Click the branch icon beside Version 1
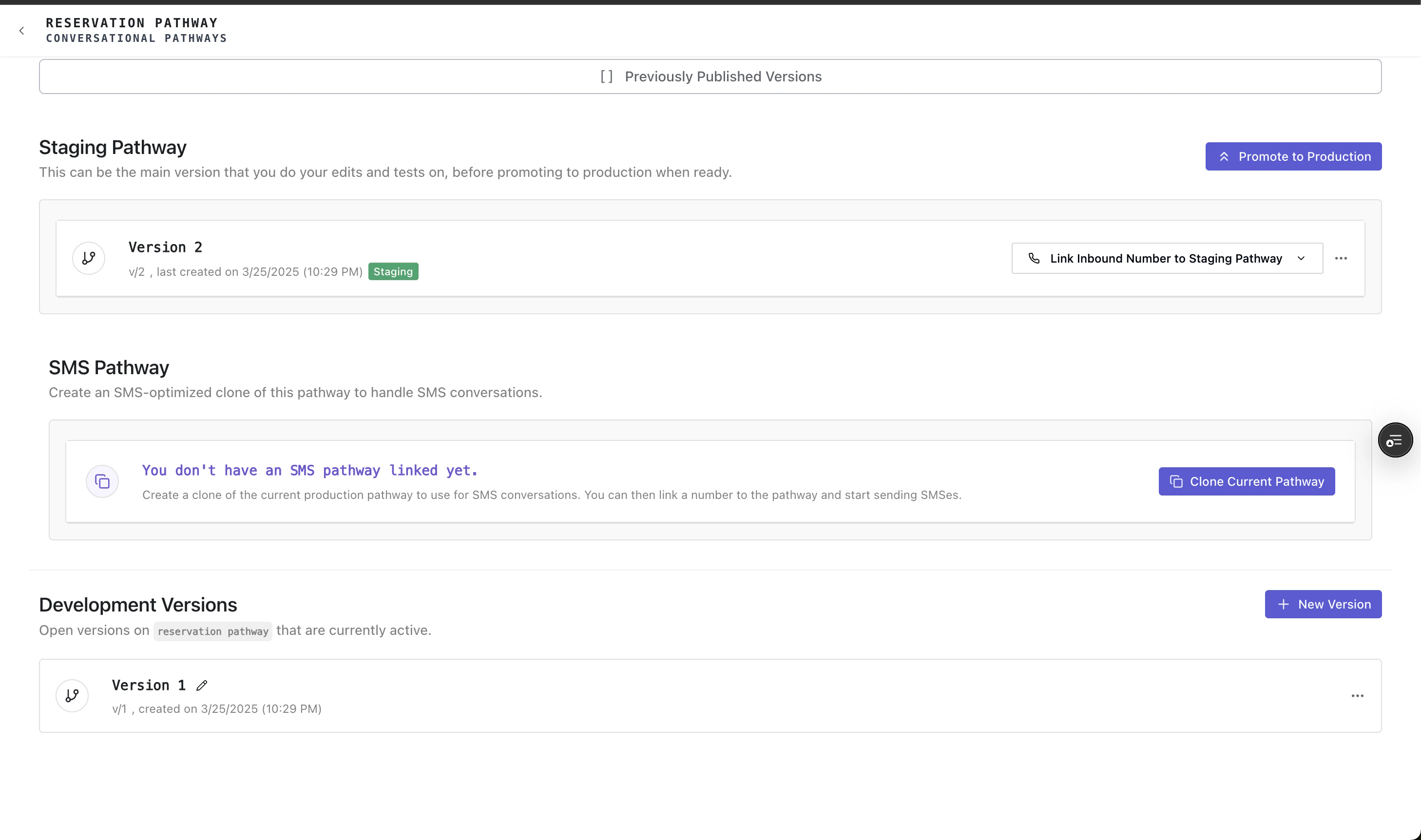Screen dimensions: 1421x840 [x=72, y=696]
